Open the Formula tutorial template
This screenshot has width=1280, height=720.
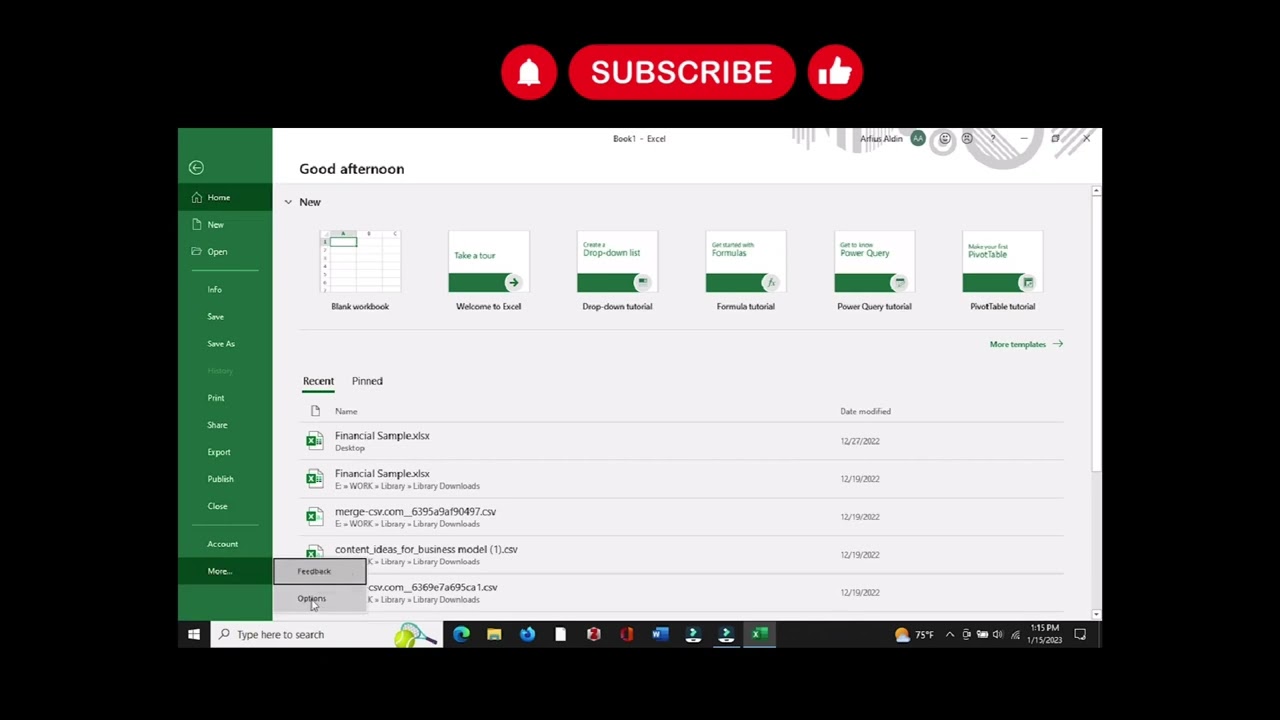click(x=745, y=271)
